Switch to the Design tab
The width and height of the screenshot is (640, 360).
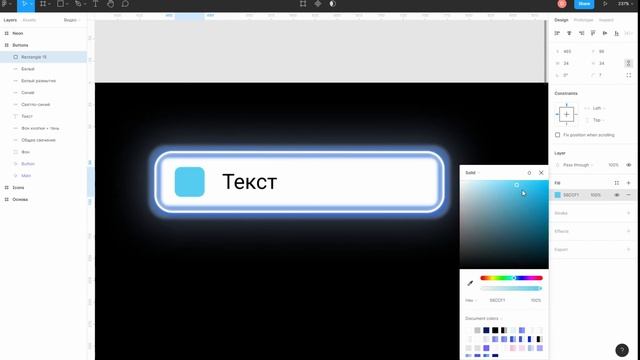[x=561, y=20]
